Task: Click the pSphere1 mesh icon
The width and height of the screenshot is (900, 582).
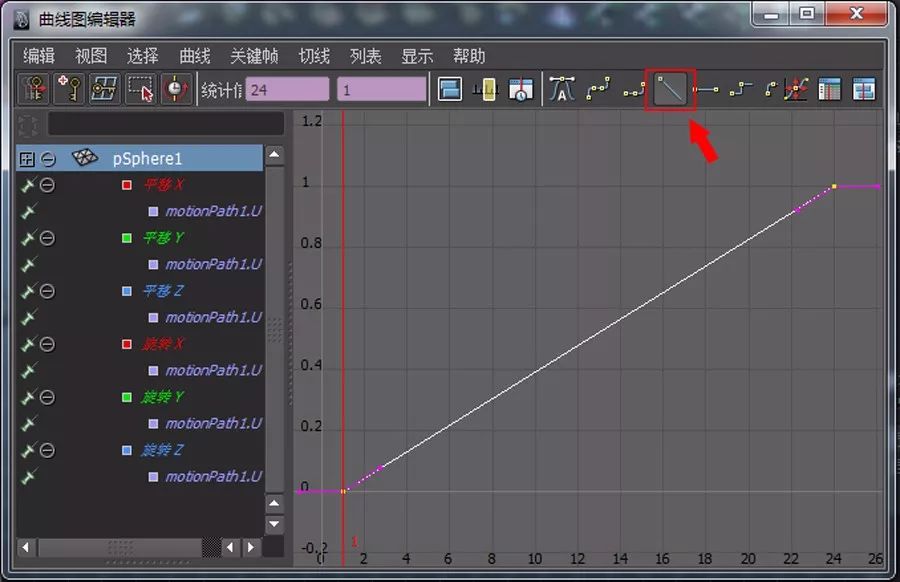Action: coord(85,157)
